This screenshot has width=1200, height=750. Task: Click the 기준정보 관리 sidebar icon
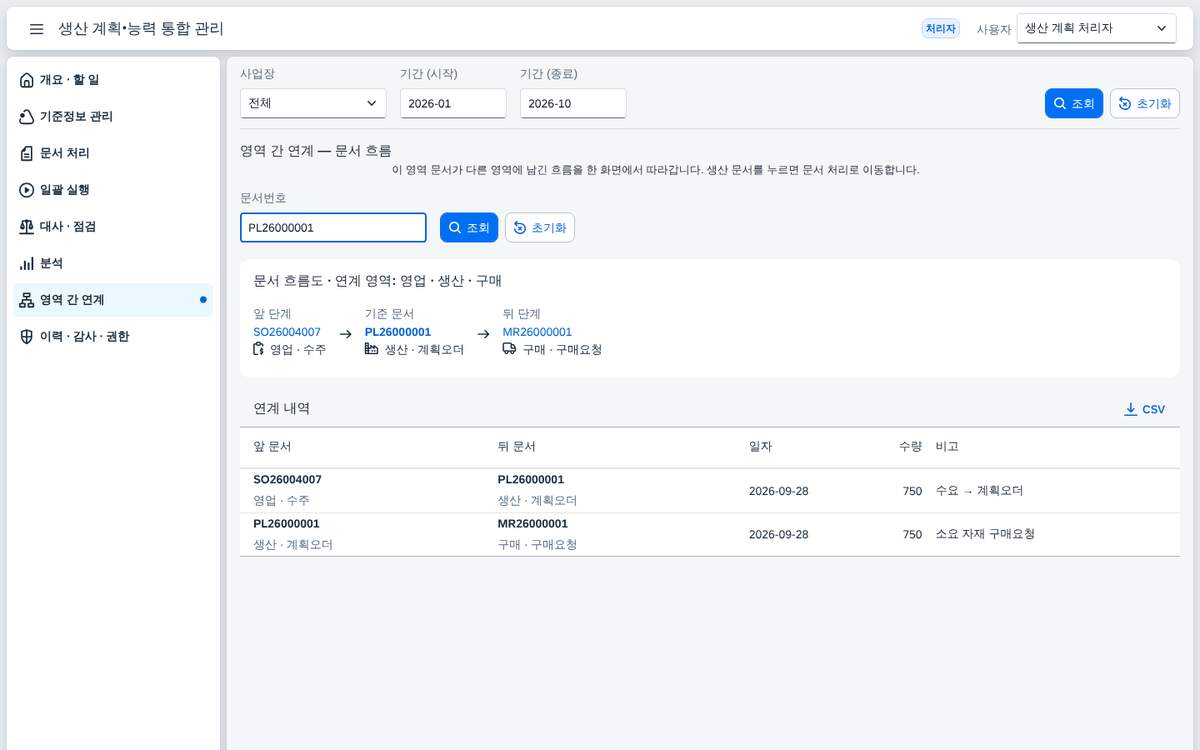coord(27,117)
